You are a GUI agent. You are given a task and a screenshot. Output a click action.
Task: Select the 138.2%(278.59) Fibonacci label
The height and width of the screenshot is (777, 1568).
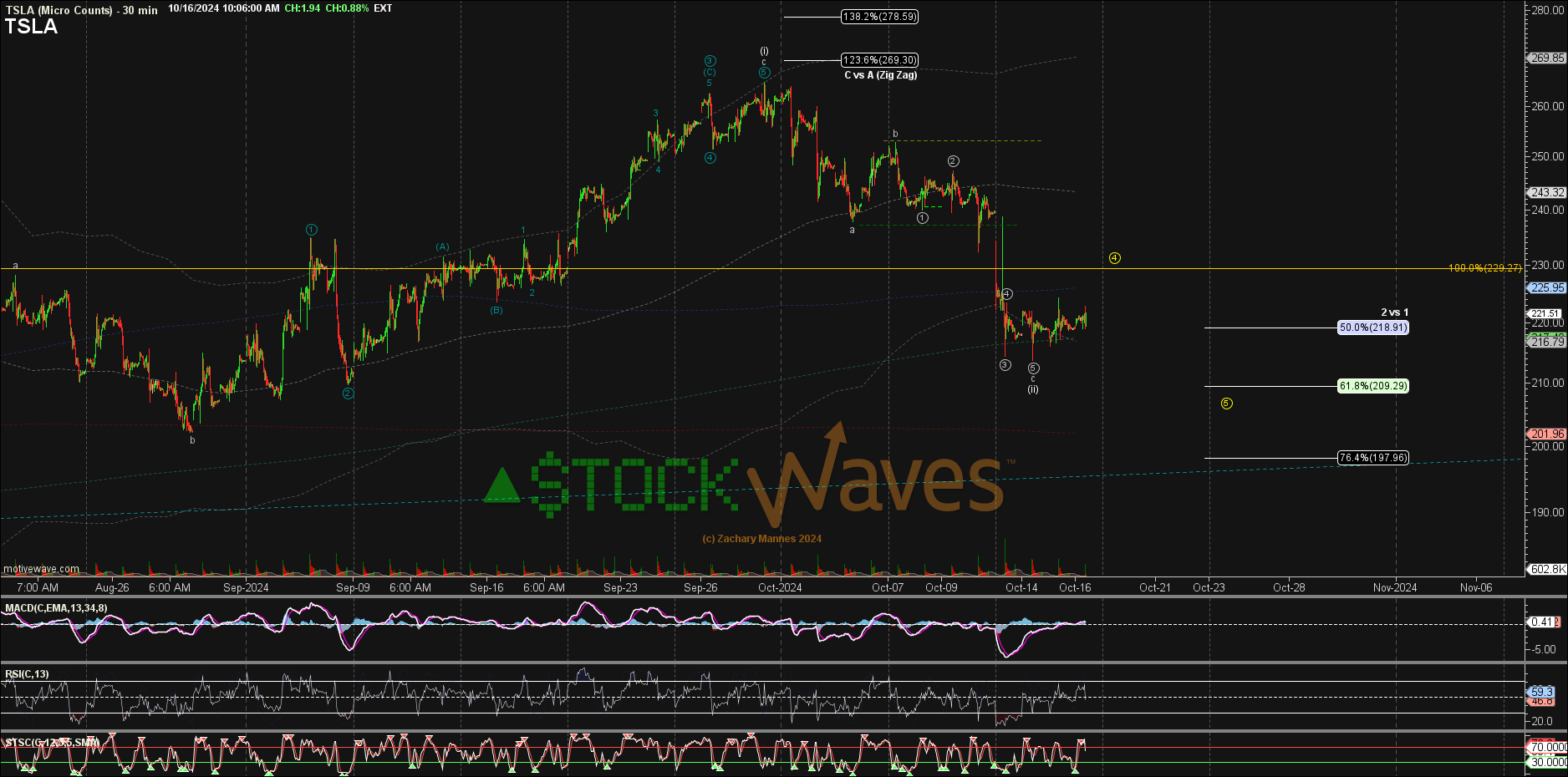click(x=879, y=17)
